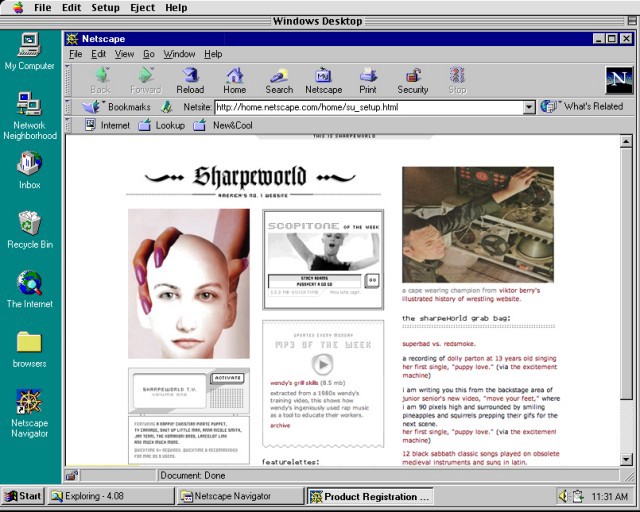Open Netscape's Go menu

click(149, 54)
